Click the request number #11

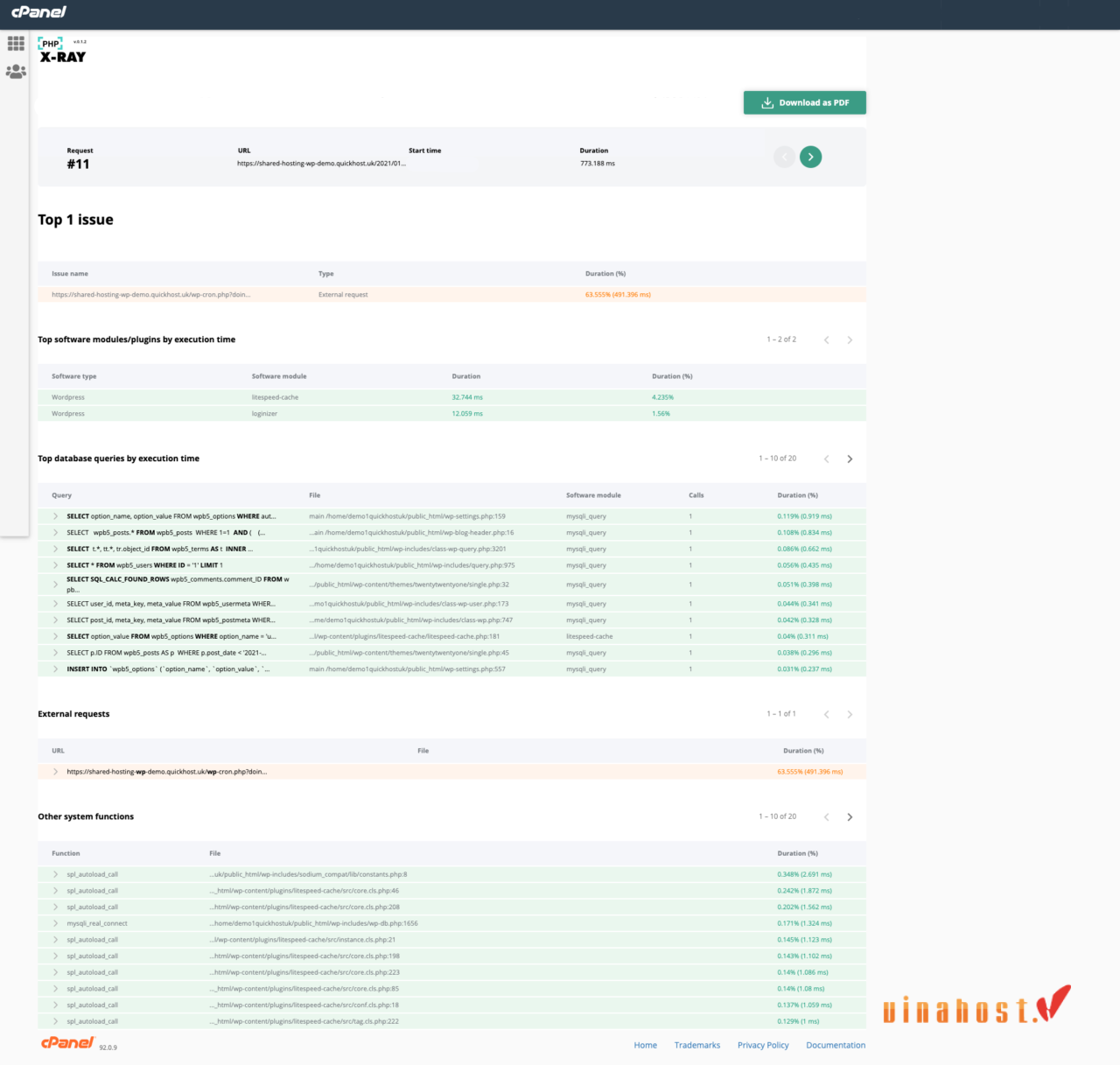point(78,165)
